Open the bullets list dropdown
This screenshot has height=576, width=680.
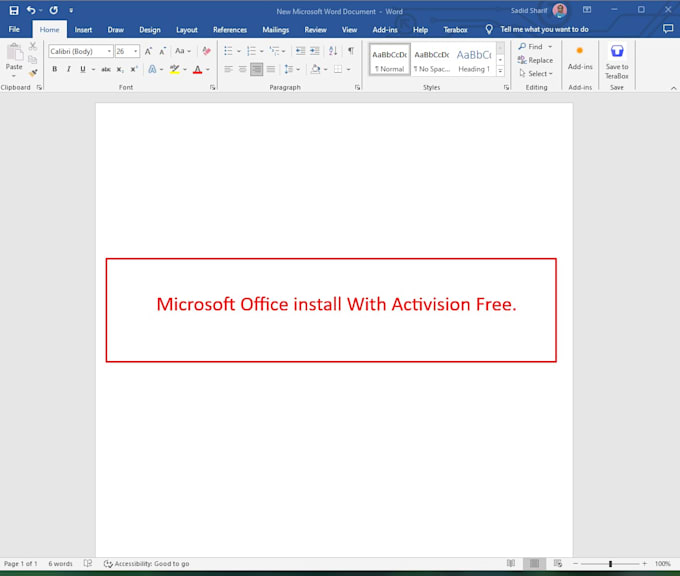click(x=239, y=51)
